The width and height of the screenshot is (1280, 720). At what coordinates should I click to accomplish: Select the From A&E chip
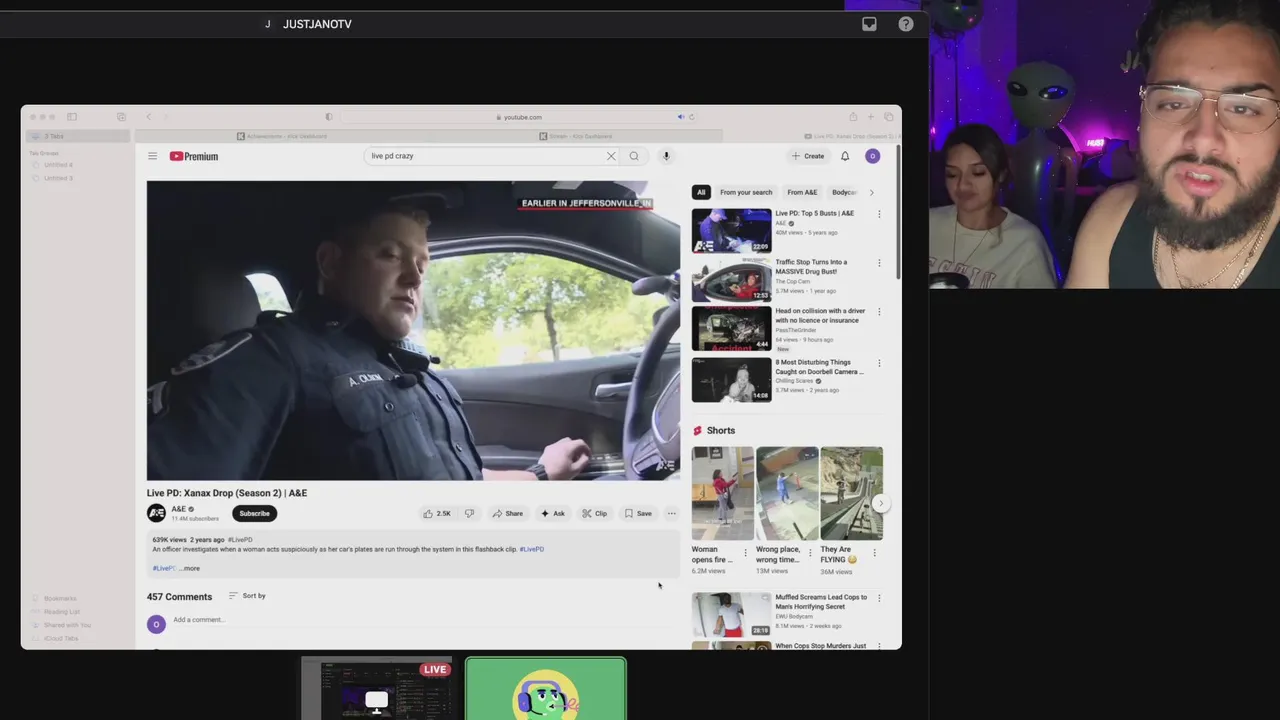pos(802,192)
